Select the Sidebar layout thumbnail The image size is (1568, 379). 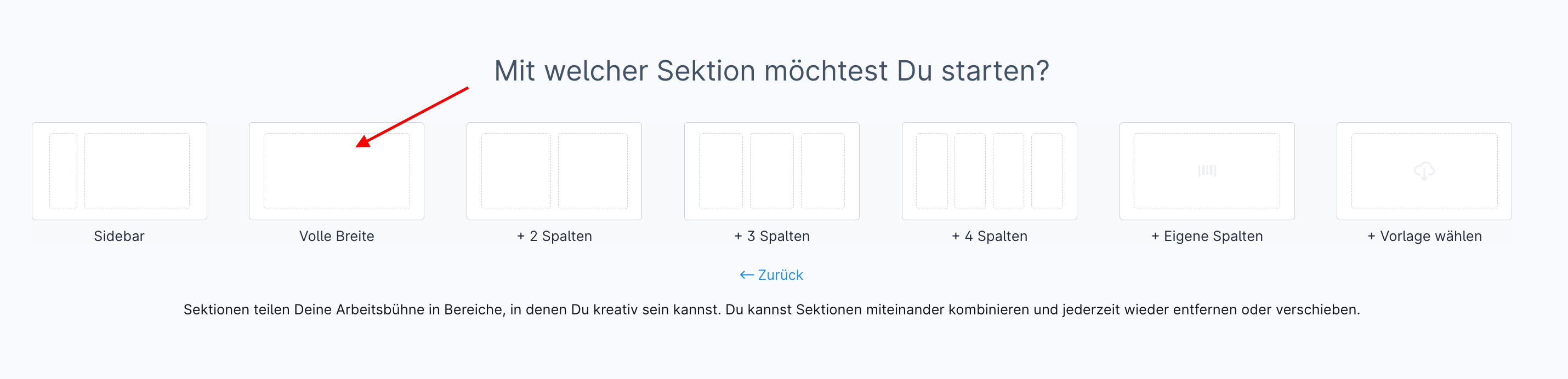pos(120,171)
